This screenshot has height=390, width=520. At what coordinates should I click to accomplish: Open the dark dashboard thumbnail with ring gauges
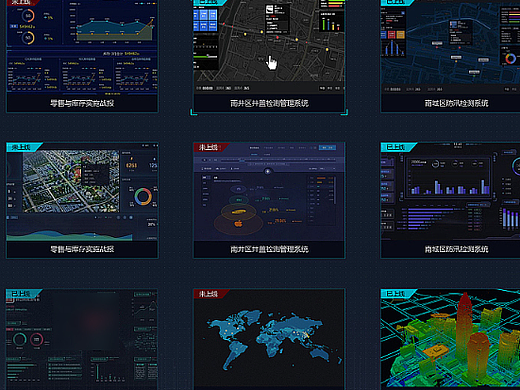[x=82, y=339]
